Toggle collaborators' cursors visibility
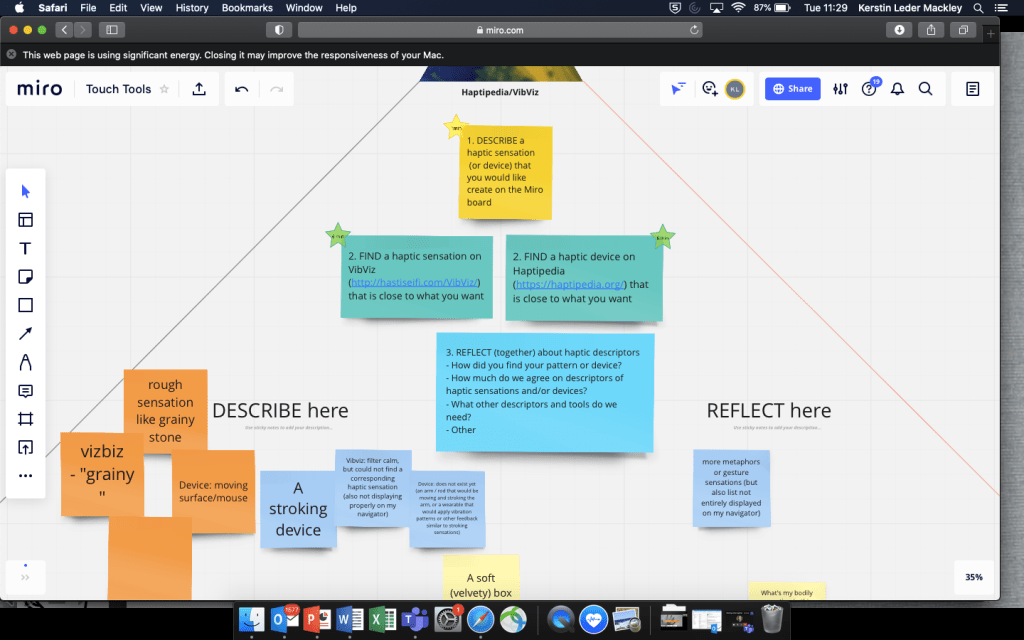 click(x=678, y=89)
